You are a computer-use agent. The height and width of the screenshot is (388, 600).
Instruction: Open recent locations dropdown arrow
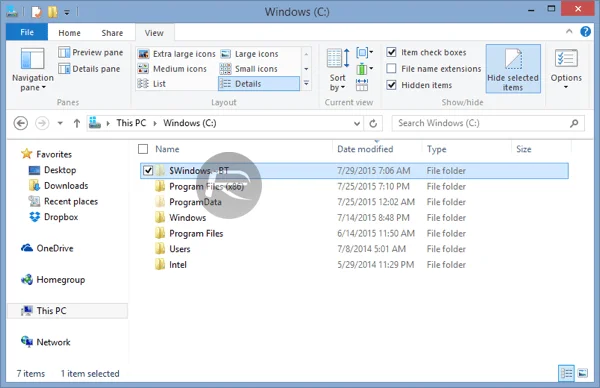click(60, 123)
